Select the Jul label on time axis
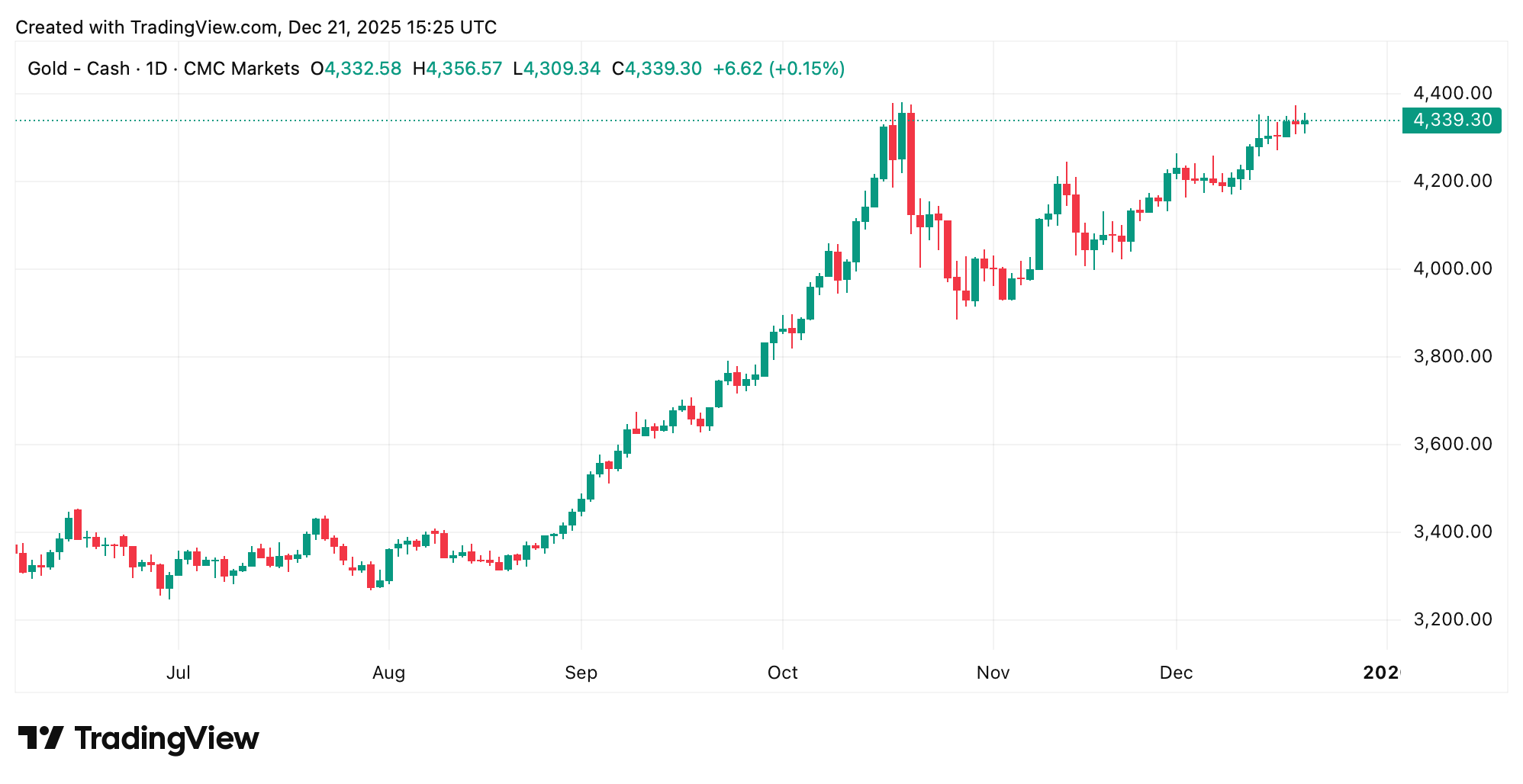The image size is (1523, 784). click(x=178, y=673)
